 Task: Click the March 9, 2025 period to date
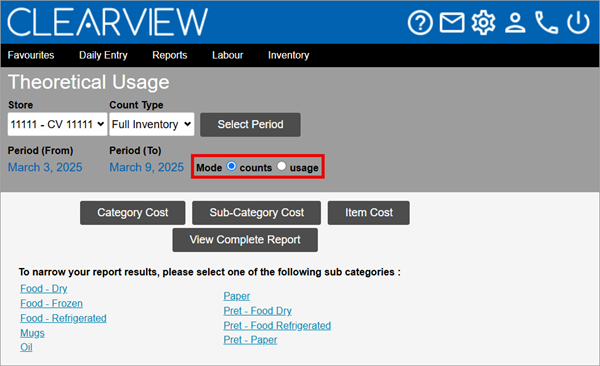click(x=147, y=167)
